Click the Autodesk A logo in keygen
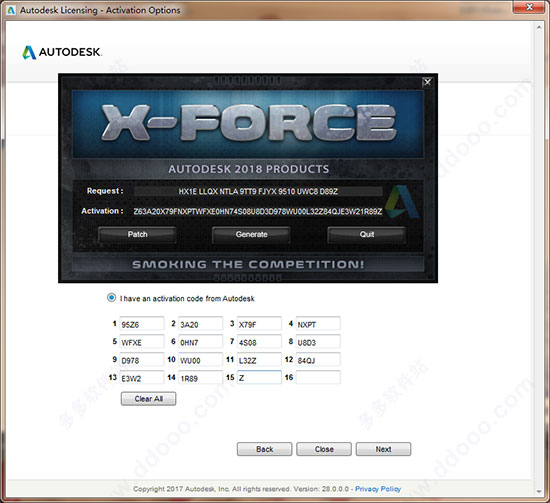The height and width of the screenshot is (503, 550). pyautogui.click(x=402, y=202)
